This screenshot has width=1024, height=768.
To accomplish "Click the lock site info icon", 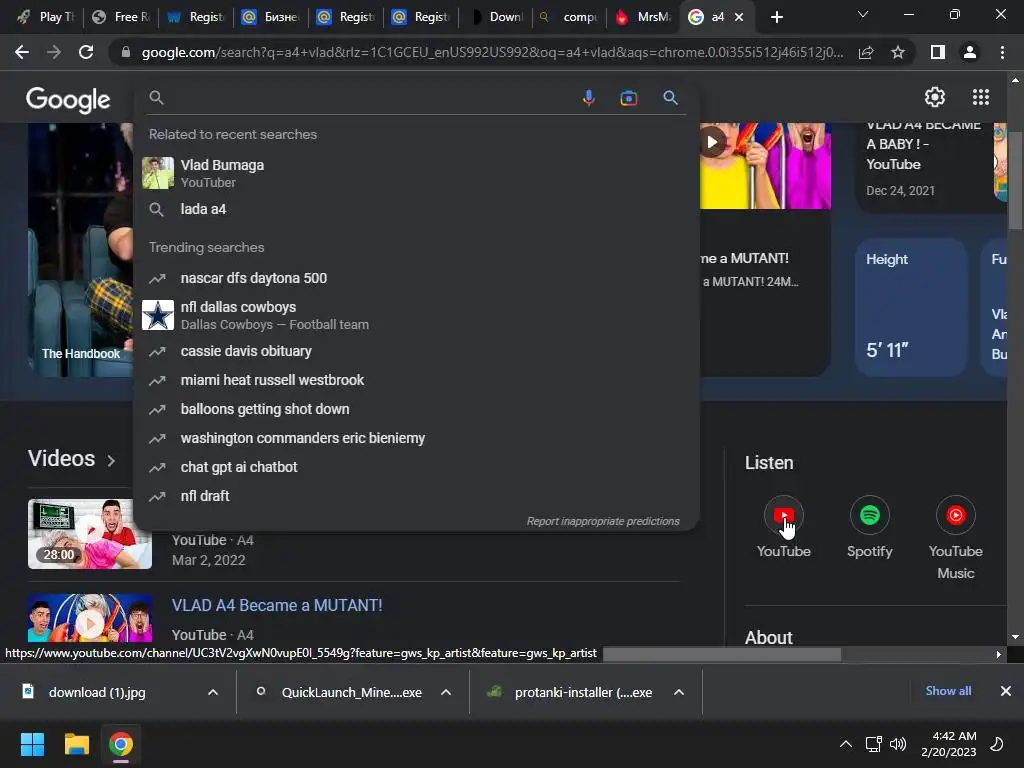I will click(x=126, y=52).
